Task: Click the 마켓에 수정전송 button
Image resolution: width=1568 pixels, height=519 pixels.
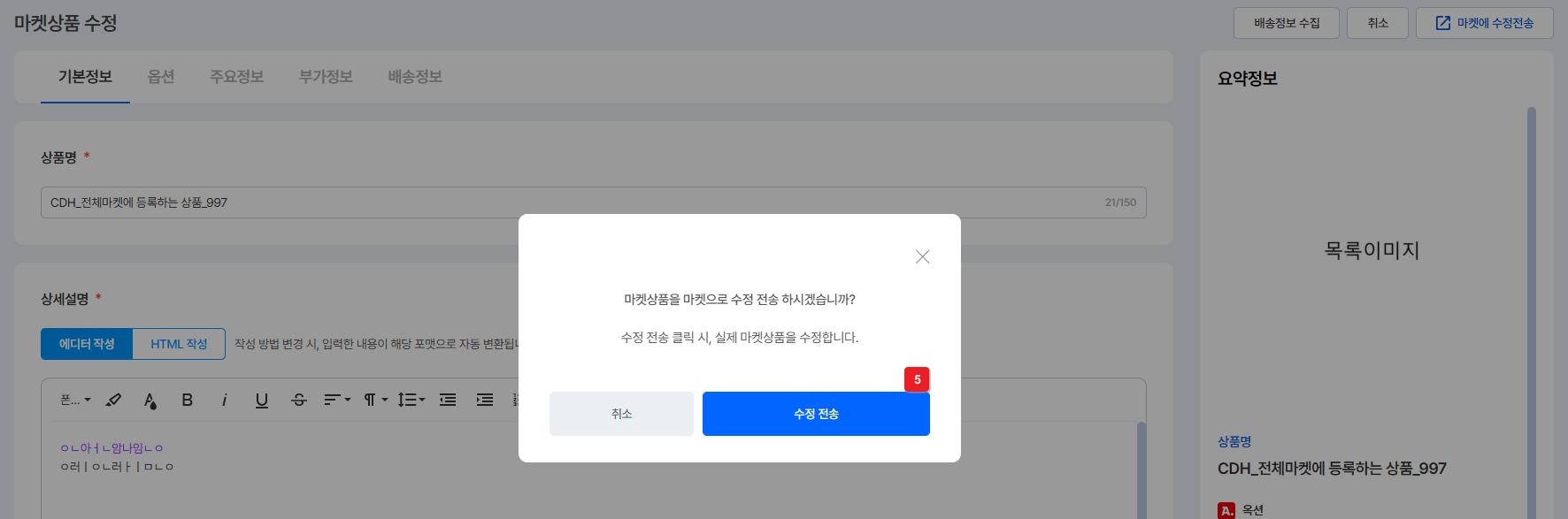Action: pyautogui.click(x=1485, y=23)
